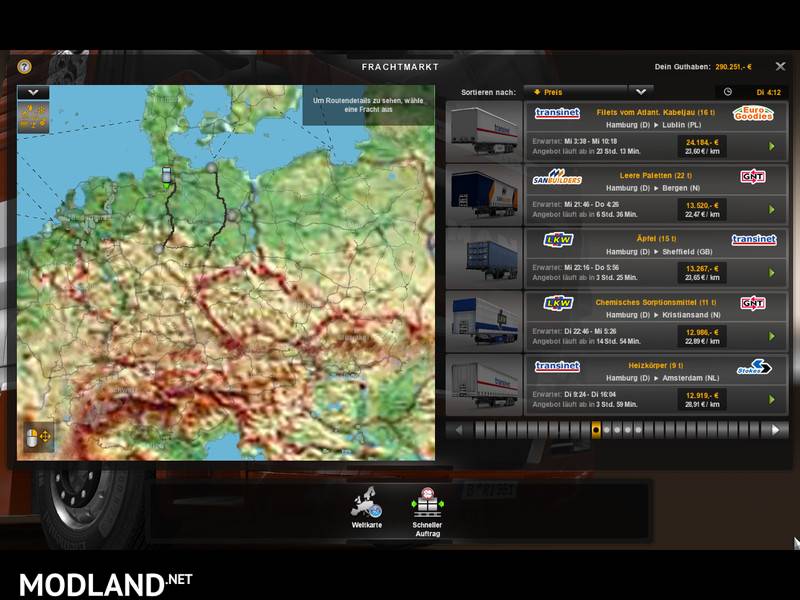
Task: Click the GNT logo in the Bergen job
Action: click(753, 177)
